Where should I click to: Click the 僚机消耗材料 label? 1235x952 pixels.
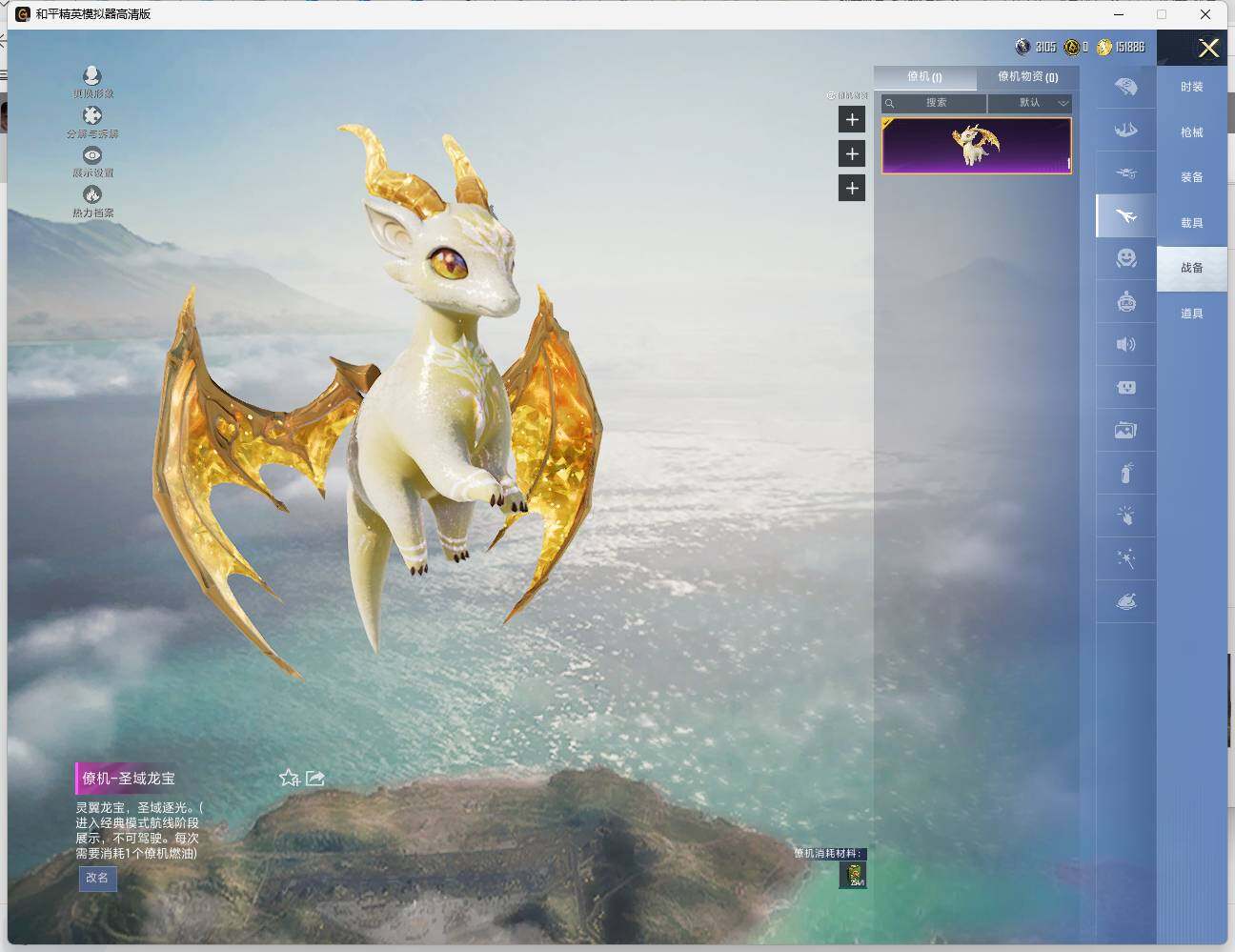click(828, 853)
